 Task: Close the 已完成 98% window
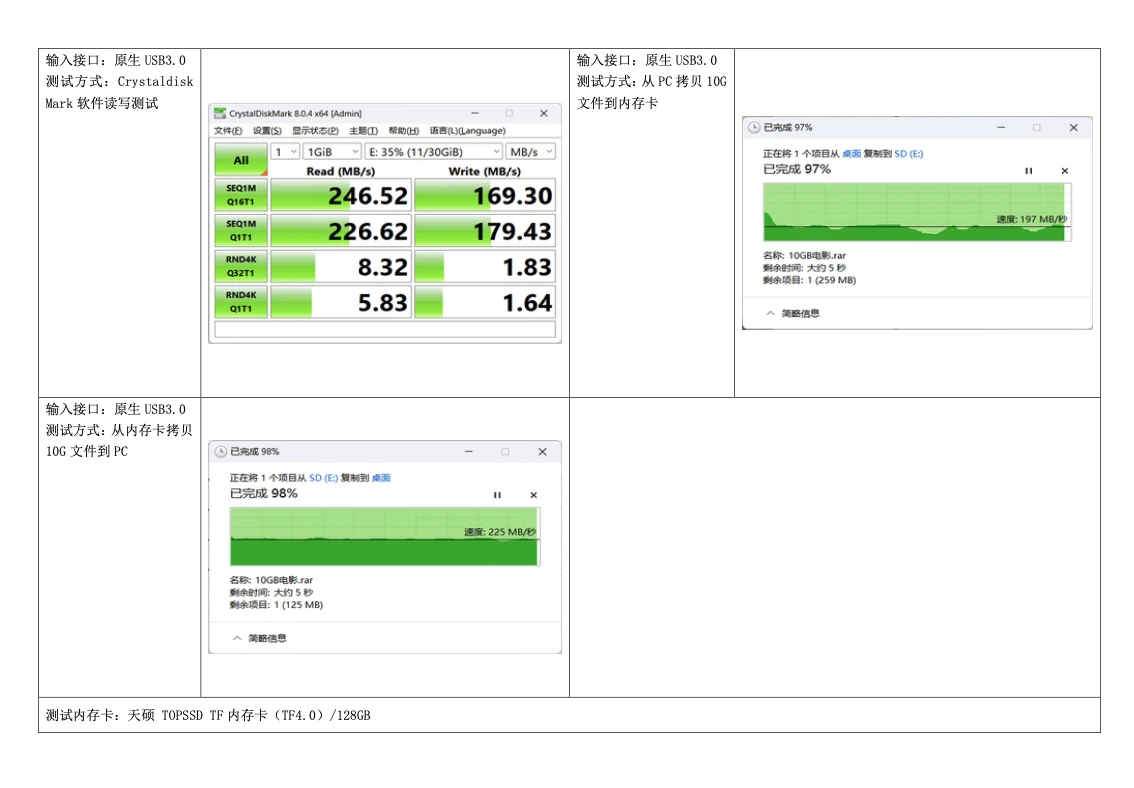coord(542,451)
